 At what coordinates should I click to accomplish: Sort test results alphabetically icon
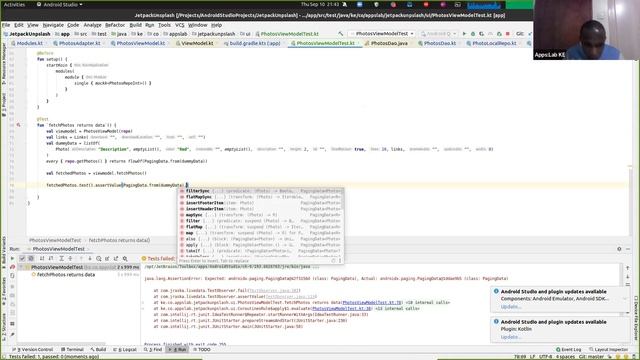point(42,258)
